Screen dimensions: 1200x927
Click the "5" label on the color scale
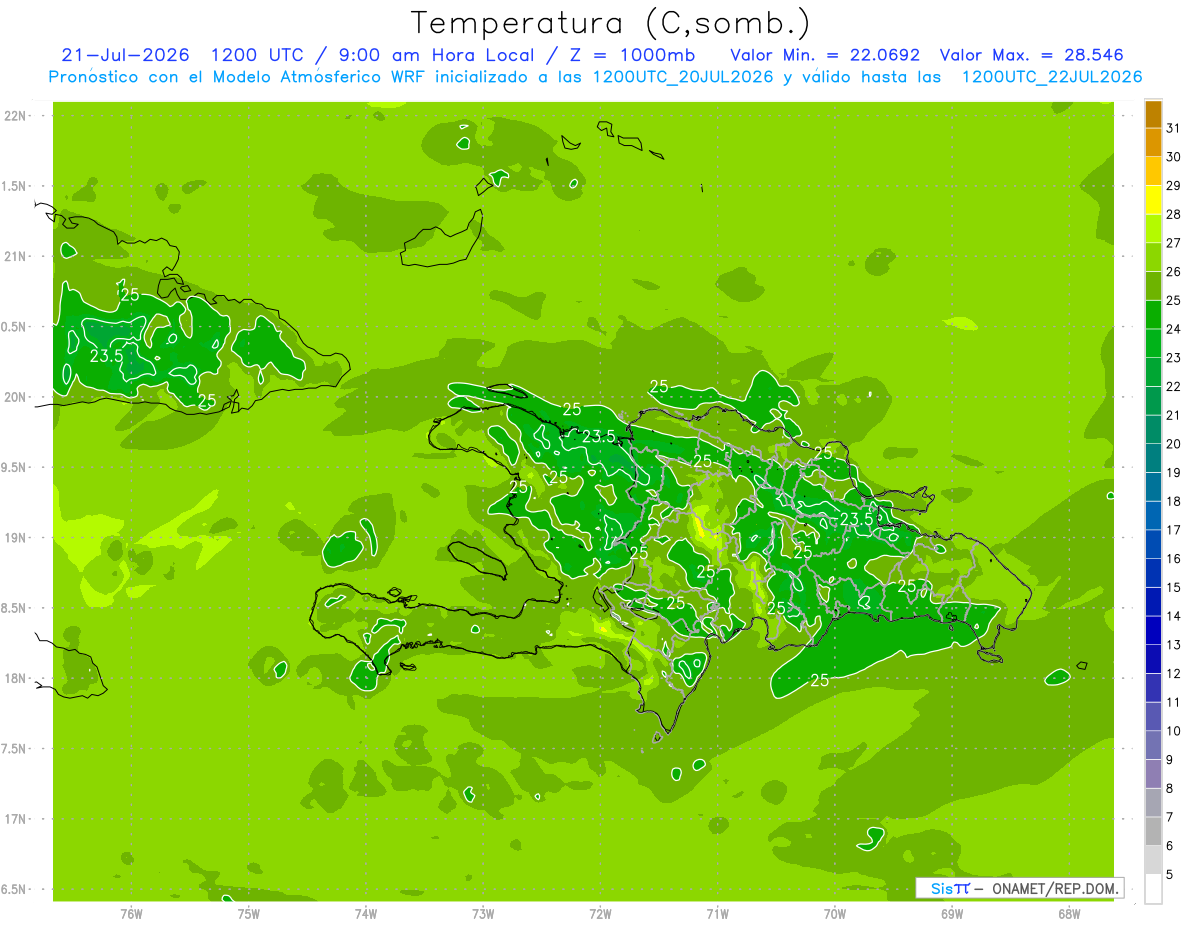[1170, 875]
